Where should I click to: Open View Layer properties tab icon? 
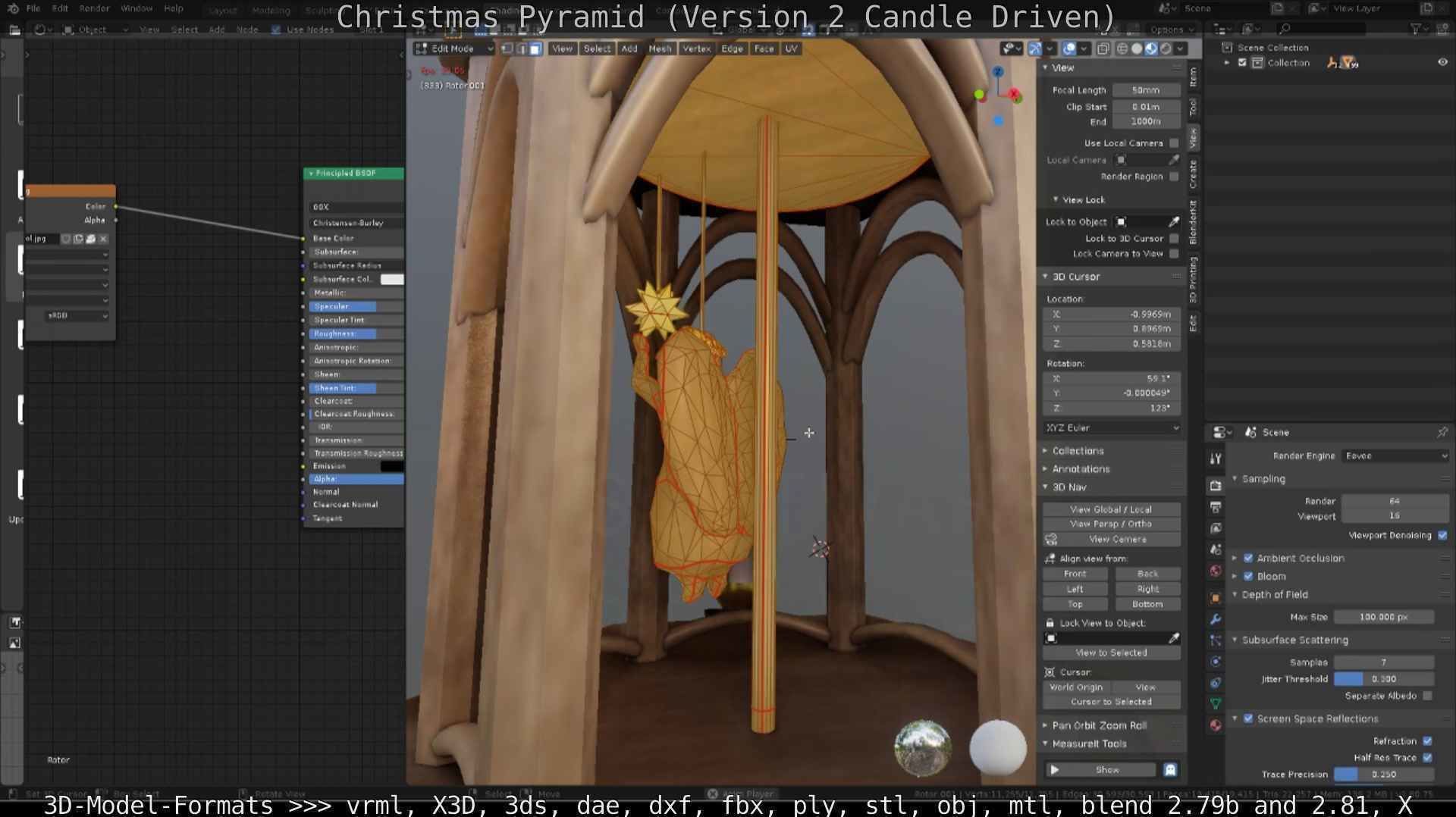pyautogui.click(x=1216, y=528)
